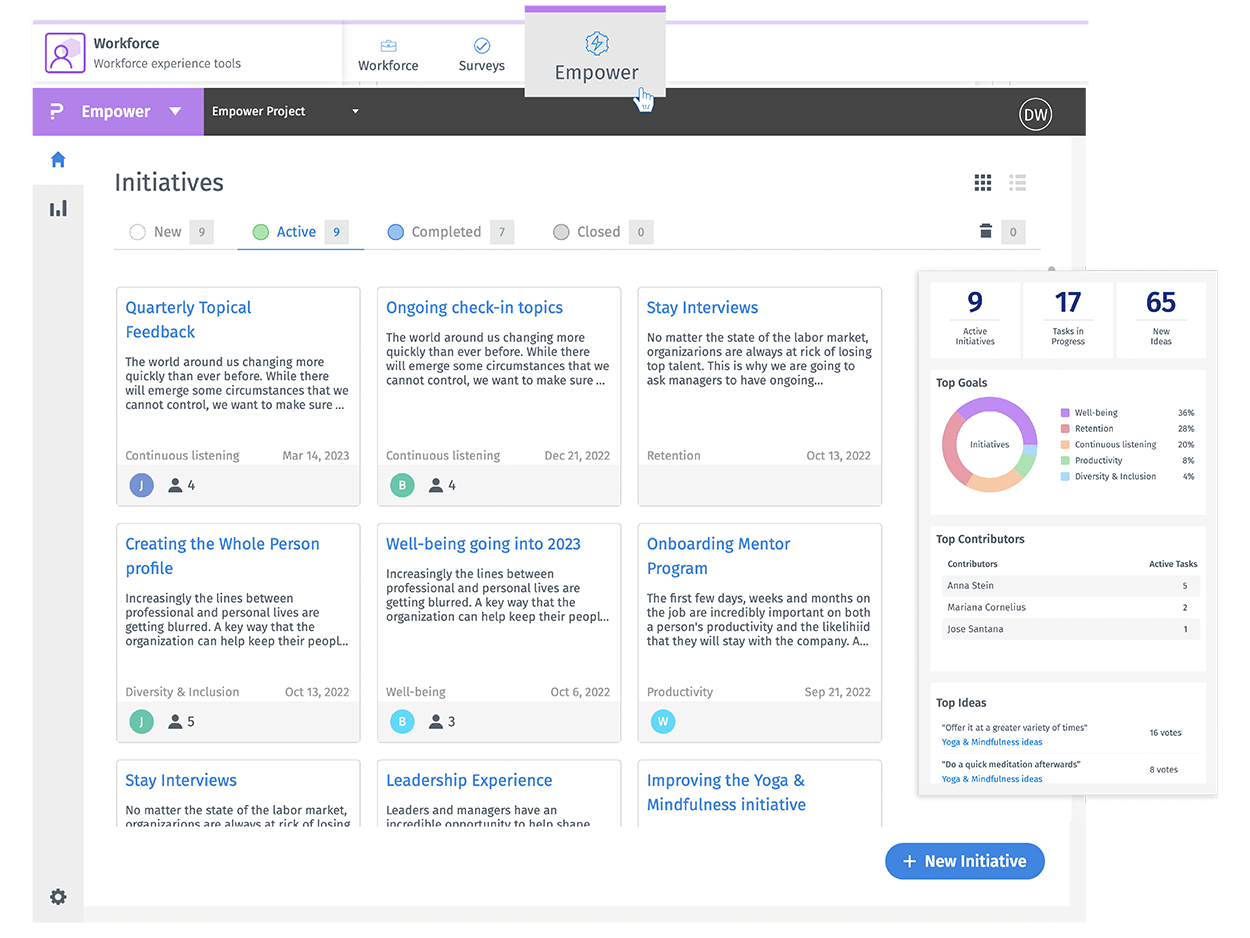Image resolution: width=1250 pixels, height=938 pixels.
Task: Click the Top Goals donut chart
Action: [989, 444]
